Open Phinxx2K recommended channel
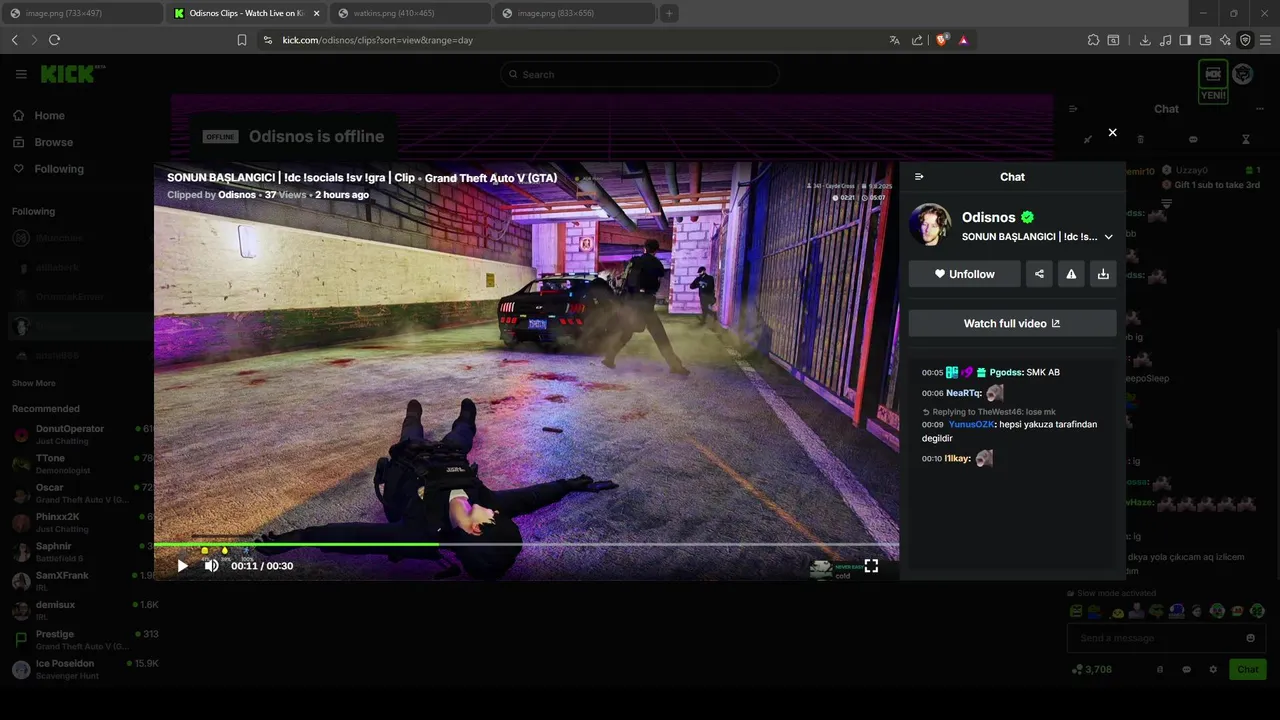Image resolution: width=1280 pixels, height=720 pixels. (82, 522)
